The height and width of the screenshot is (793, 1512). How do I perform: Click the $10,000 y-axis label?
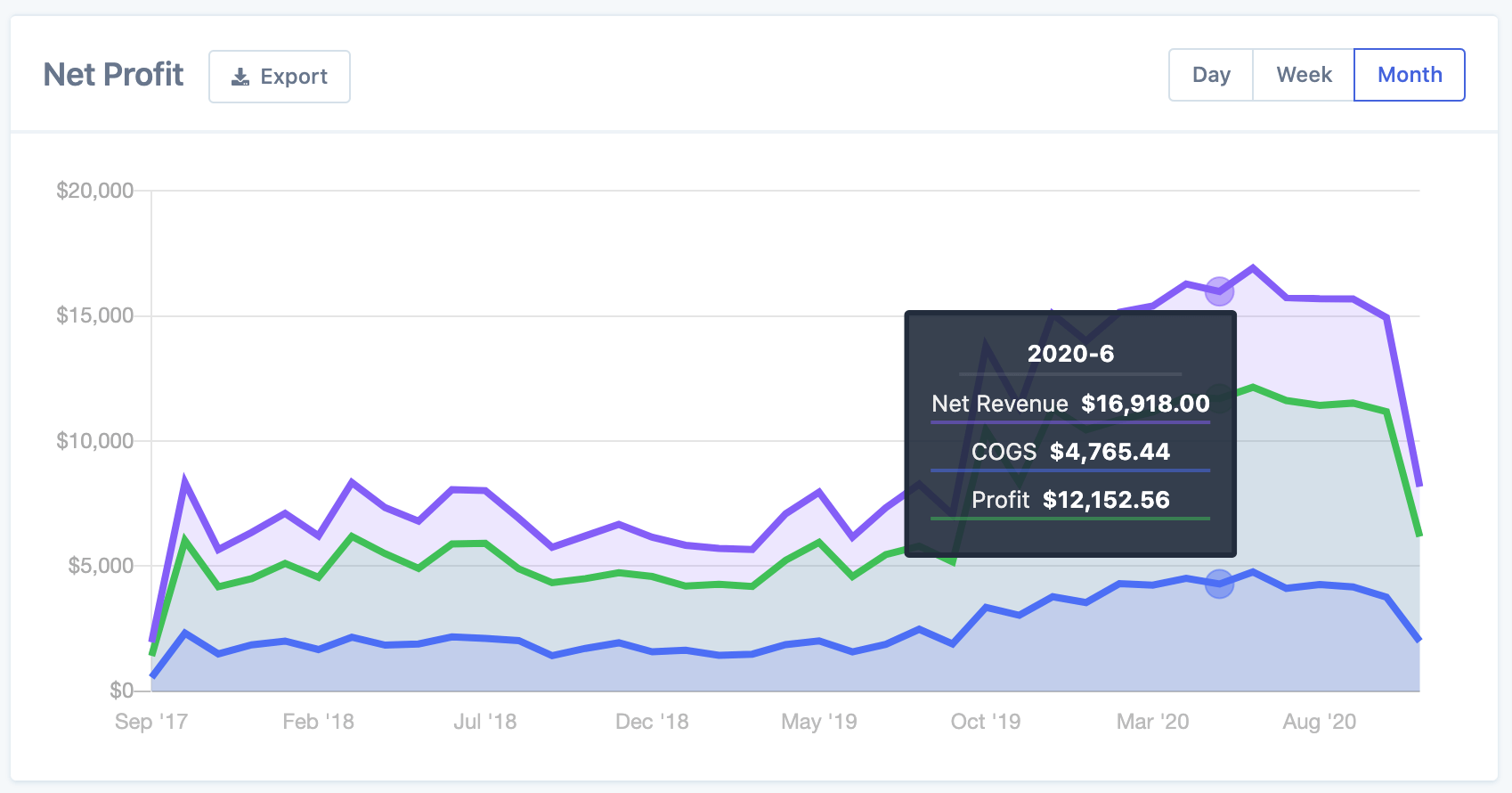click(94, 441)
